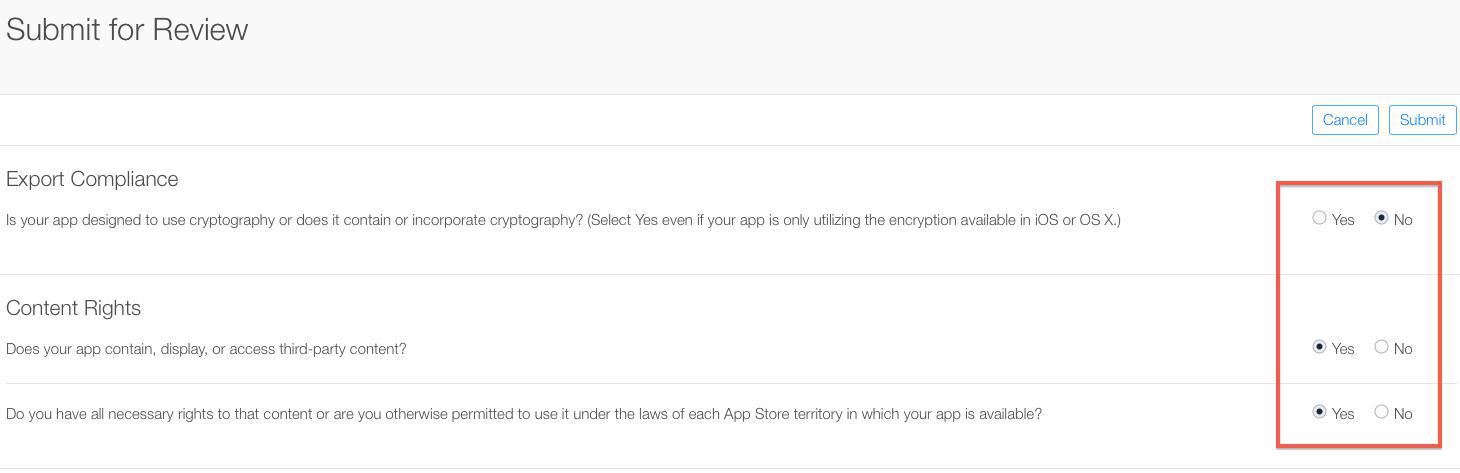1460x473 pixels.
Task: Click the necessary rights question text
Action: click(x=524, y=414)
